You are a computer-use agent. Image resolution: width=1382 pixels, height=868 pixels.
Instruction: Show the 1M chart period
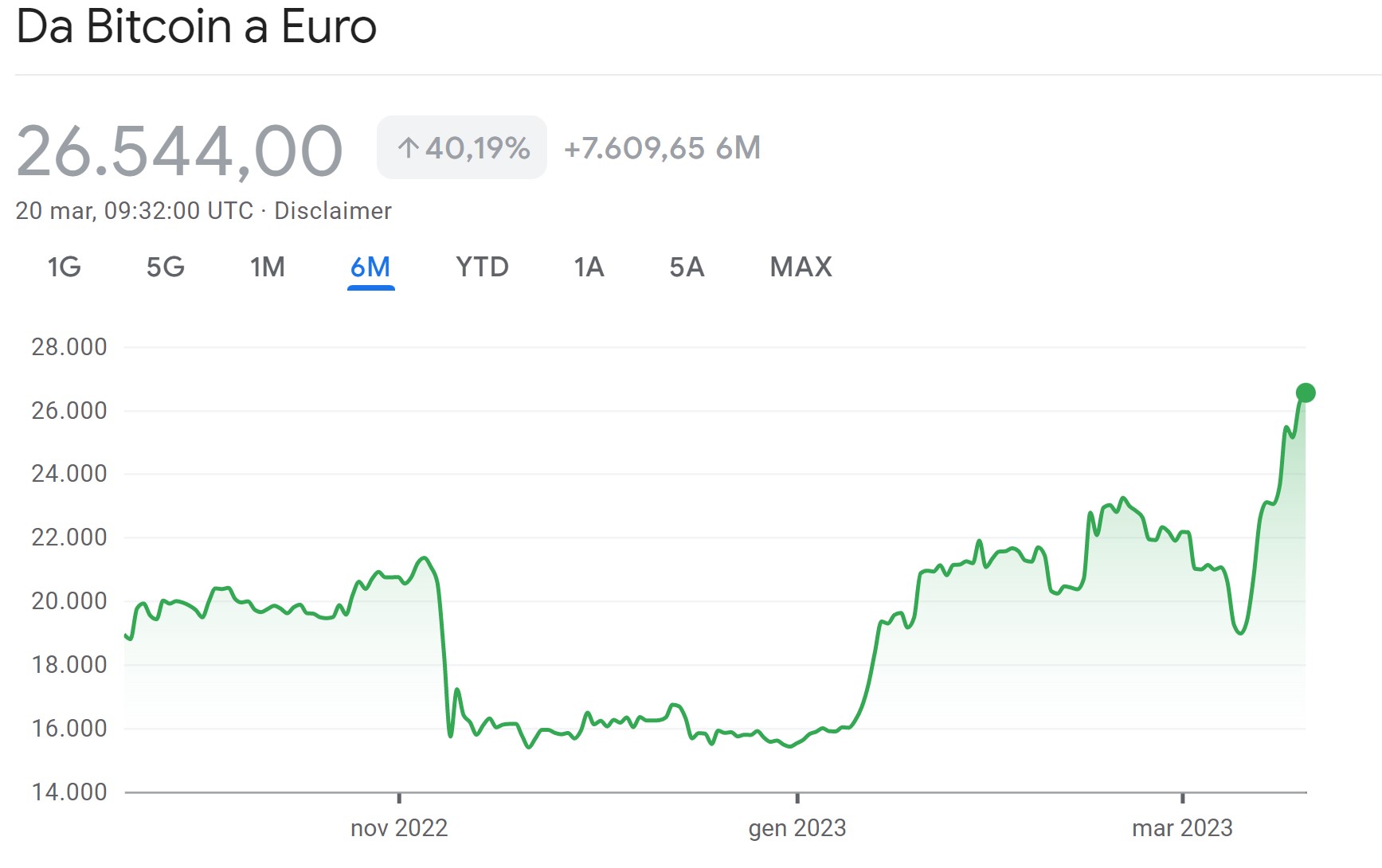267,268
